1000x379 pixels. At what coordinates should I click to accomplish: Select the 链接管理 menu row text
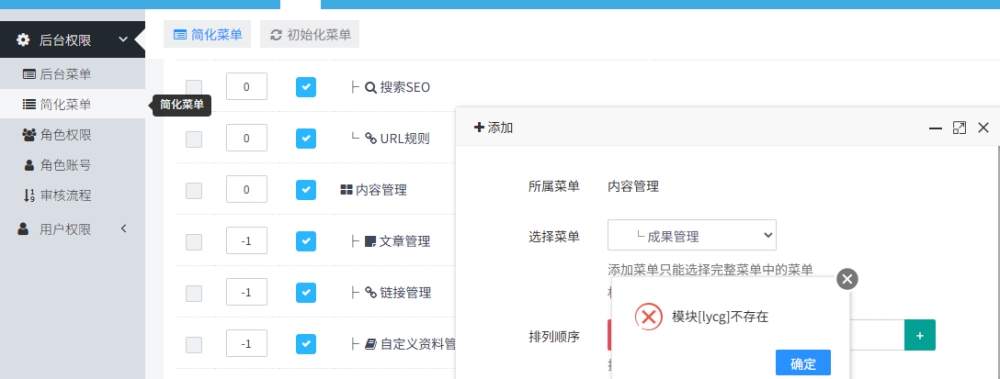click(406, 293)
